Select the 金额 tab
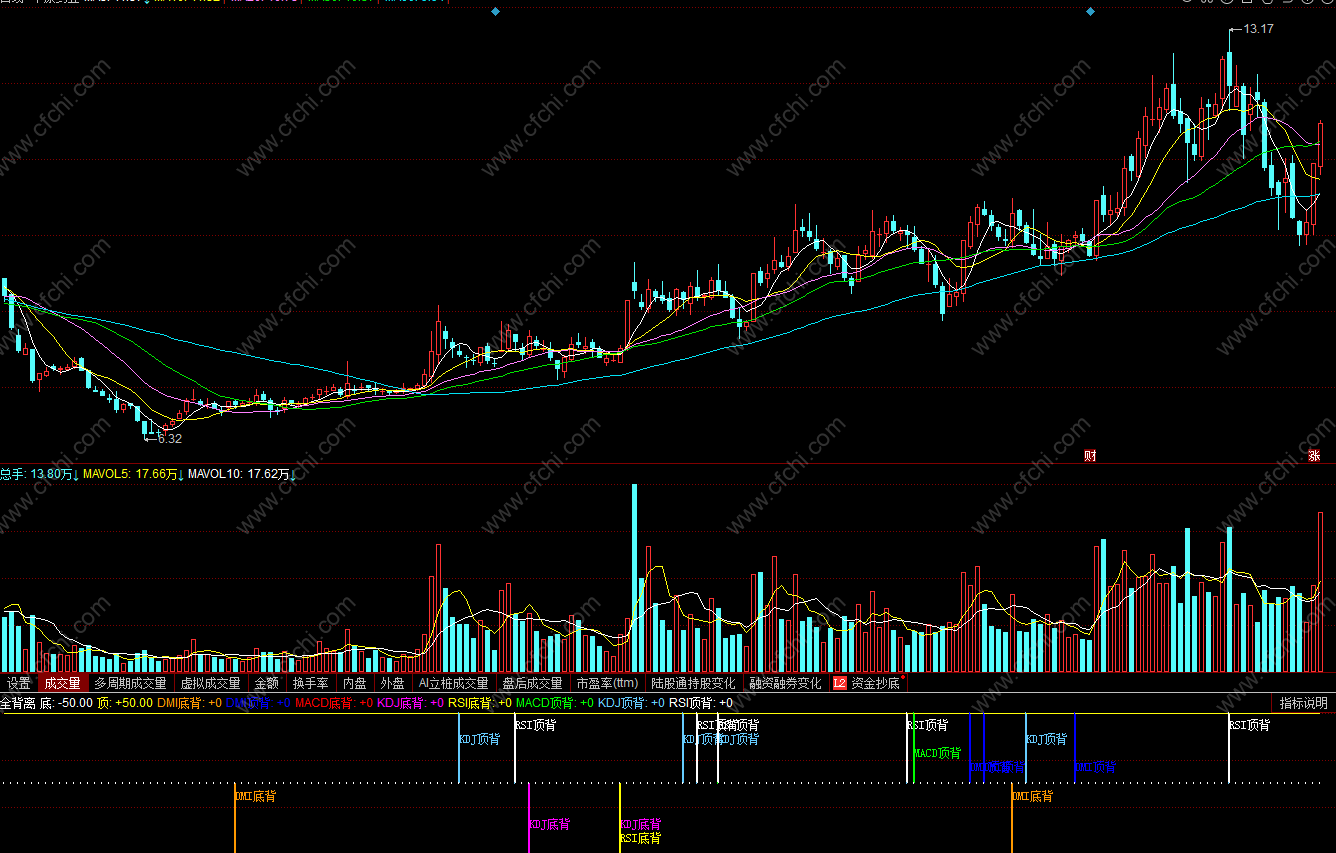The height and width of the screenshot is (853, 1336). click(267, 684)
